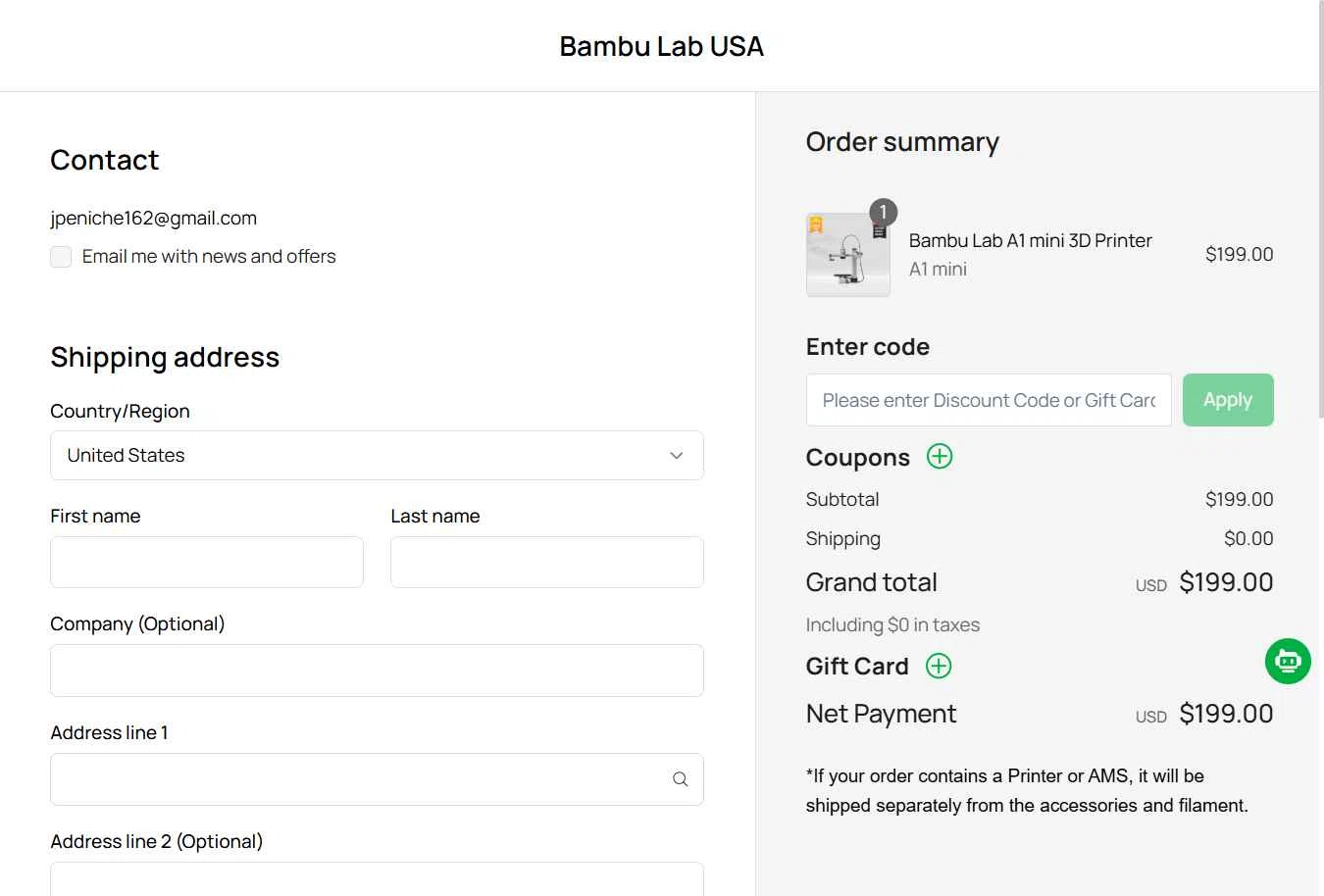Click the plus icon next to Coupons
This screenshot has width=1324, height=896.
pyautogui.click(x=940, y=456)
